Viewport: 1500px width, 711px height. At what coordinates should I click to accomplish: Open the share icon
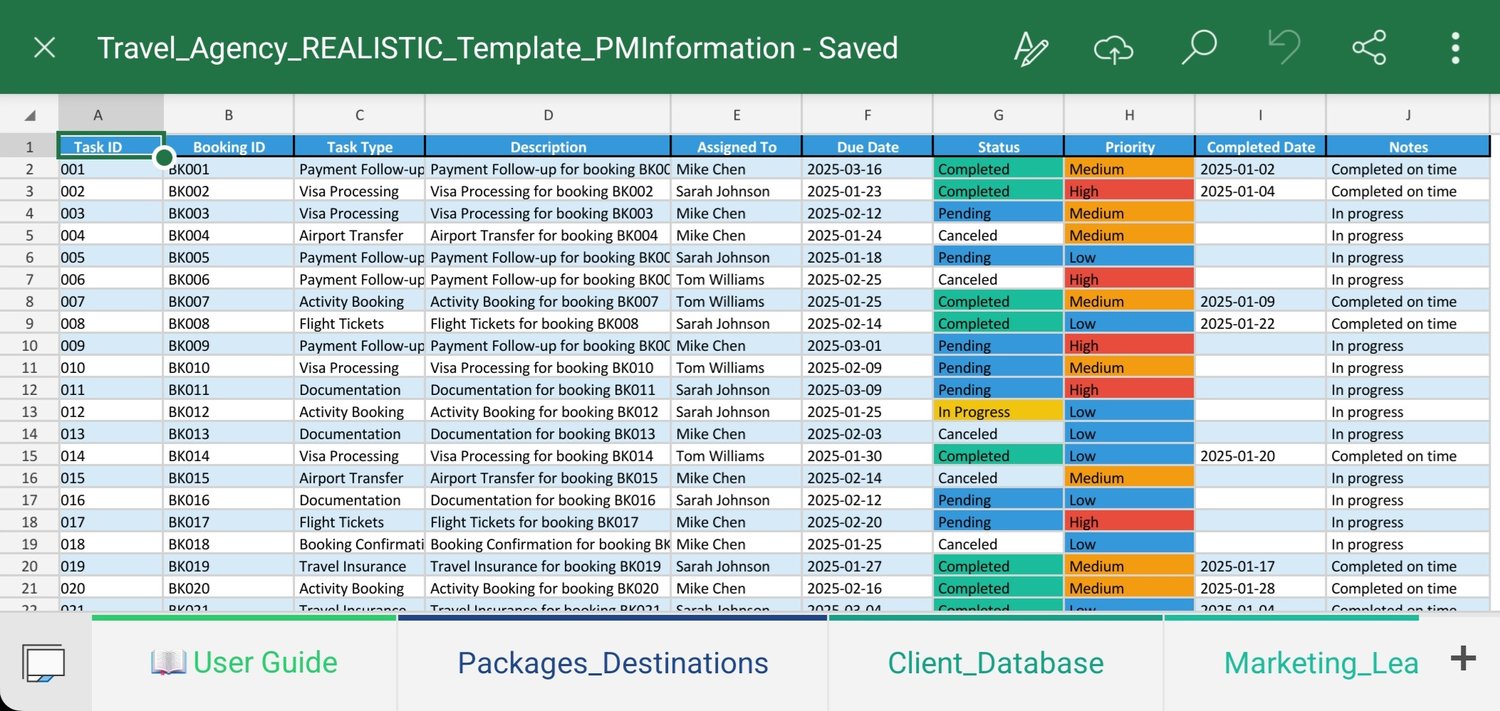pos(1369,48)
